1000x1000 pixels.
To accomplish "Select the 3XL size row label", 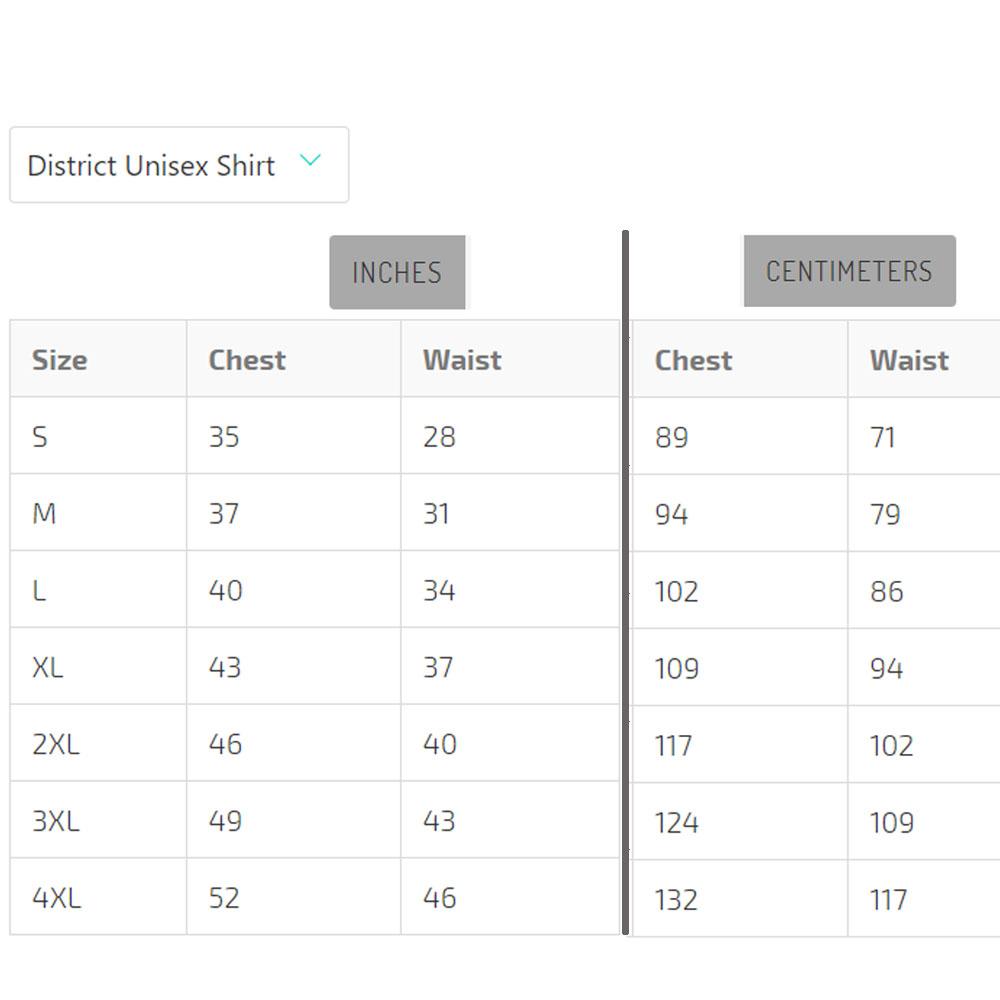I will [55, 821].
